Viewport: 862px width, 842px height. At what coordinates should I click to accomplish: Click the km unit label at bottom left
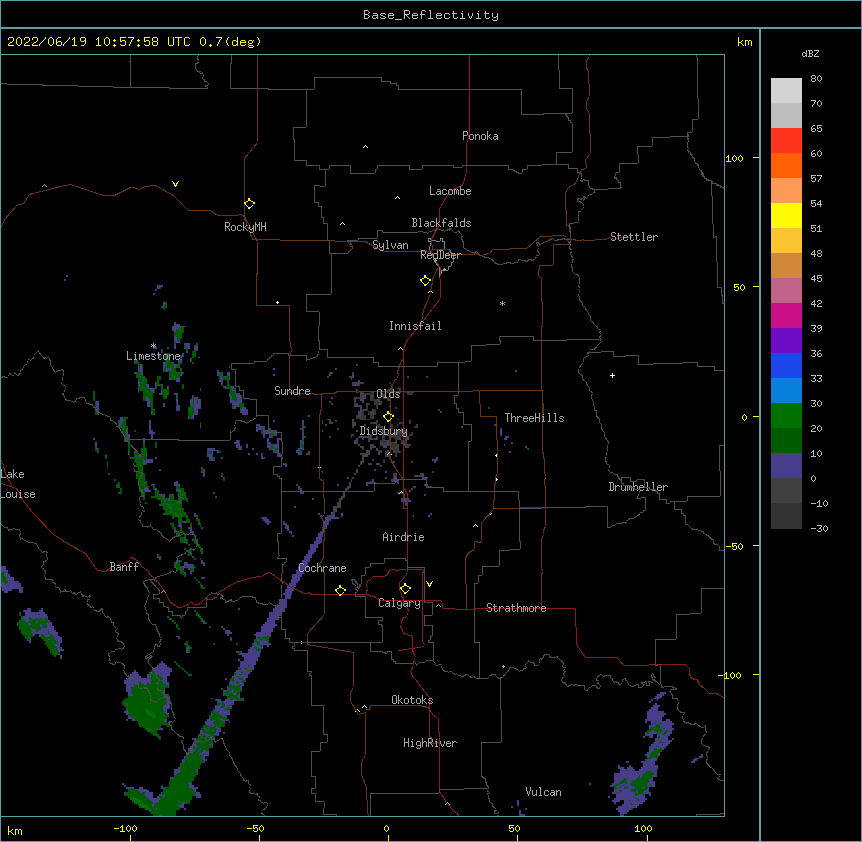point(15,831)
